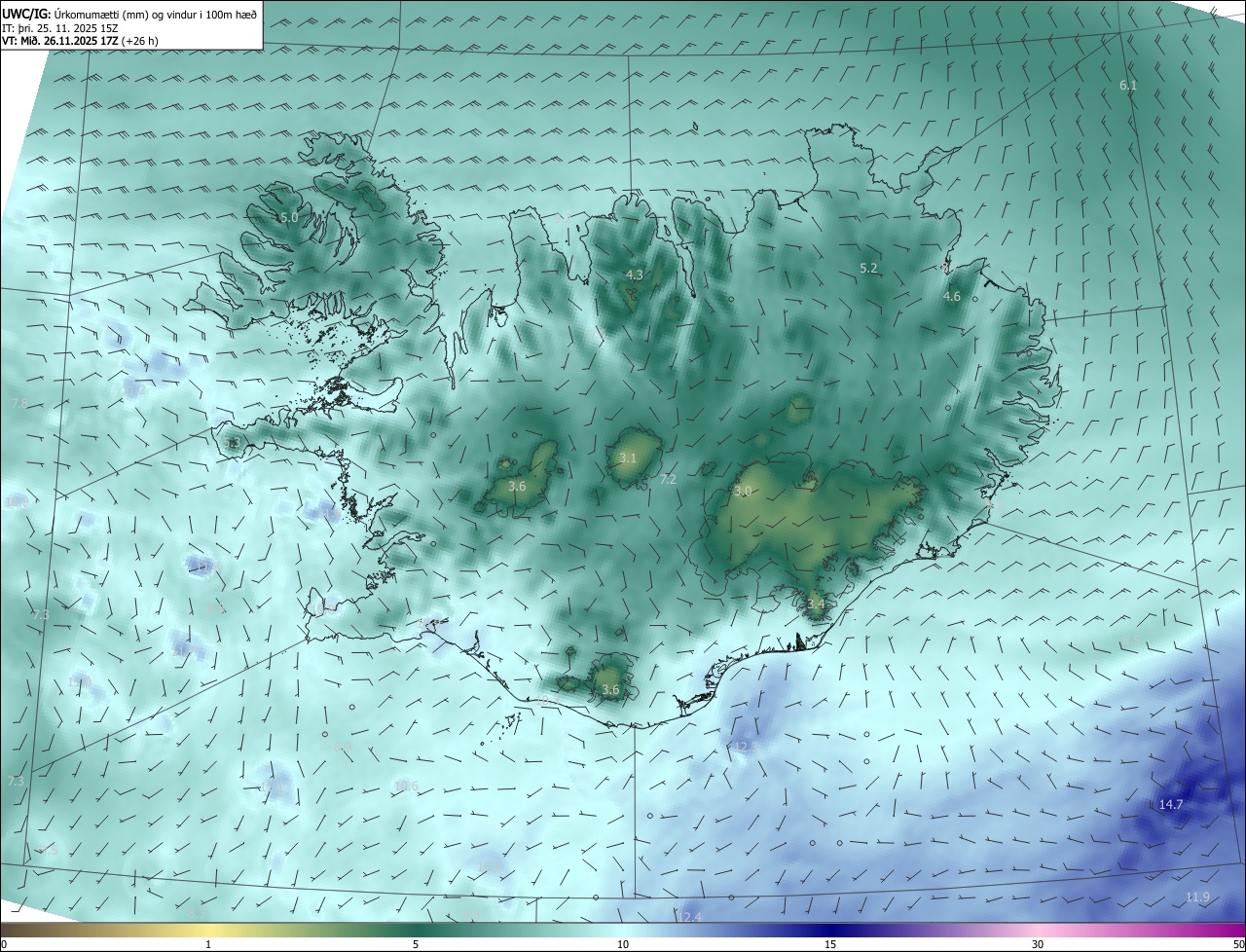Click the 5.2 precipitation value
This screenshot has height=952, width=1246.
(869, 268)
